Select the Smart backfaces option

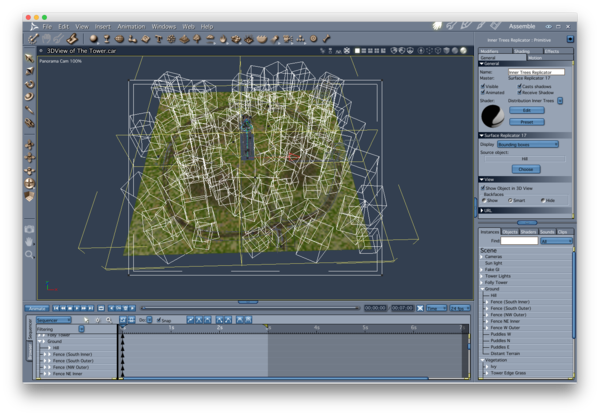[x=510, y=200]
